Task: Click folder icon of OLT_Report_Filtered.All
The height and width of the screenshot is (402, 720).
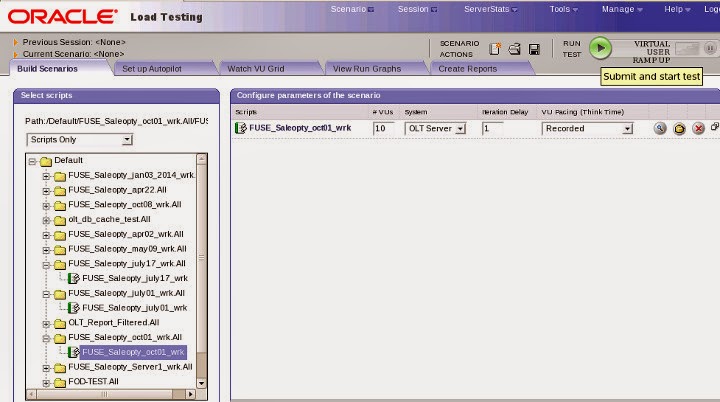Action: click(x=60, y=323)
